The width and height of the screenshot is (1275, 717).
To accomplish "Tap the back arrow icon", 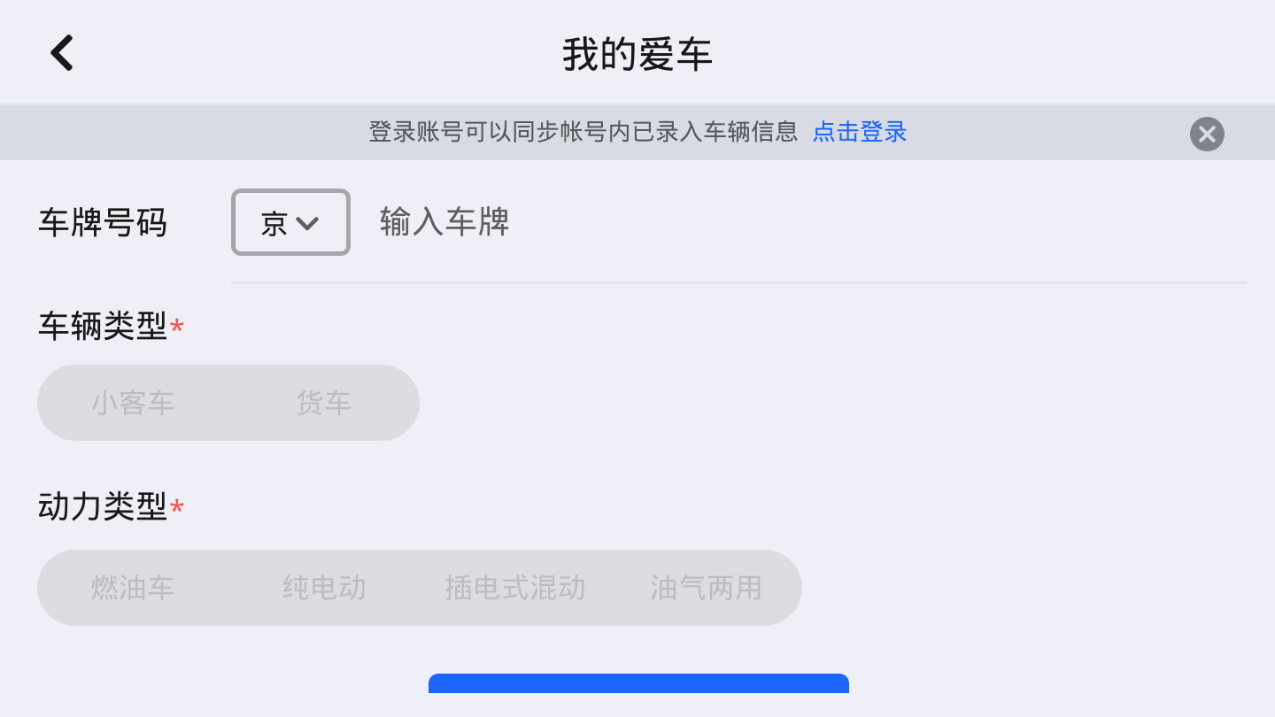I will tap(62, 53).
